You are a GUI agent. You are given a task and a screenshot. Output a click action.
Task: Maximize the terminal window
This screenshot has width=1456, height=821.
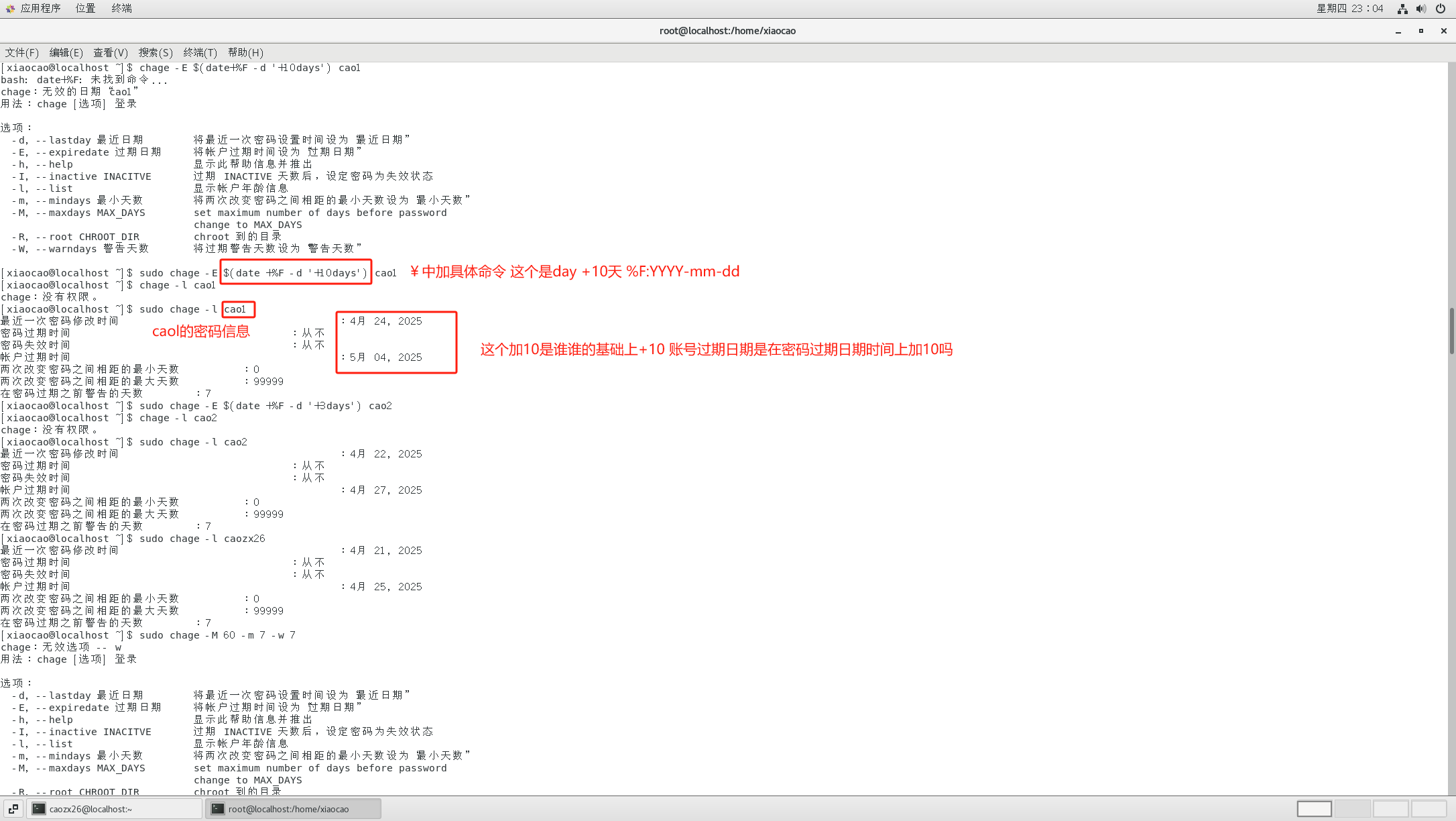1420,31
